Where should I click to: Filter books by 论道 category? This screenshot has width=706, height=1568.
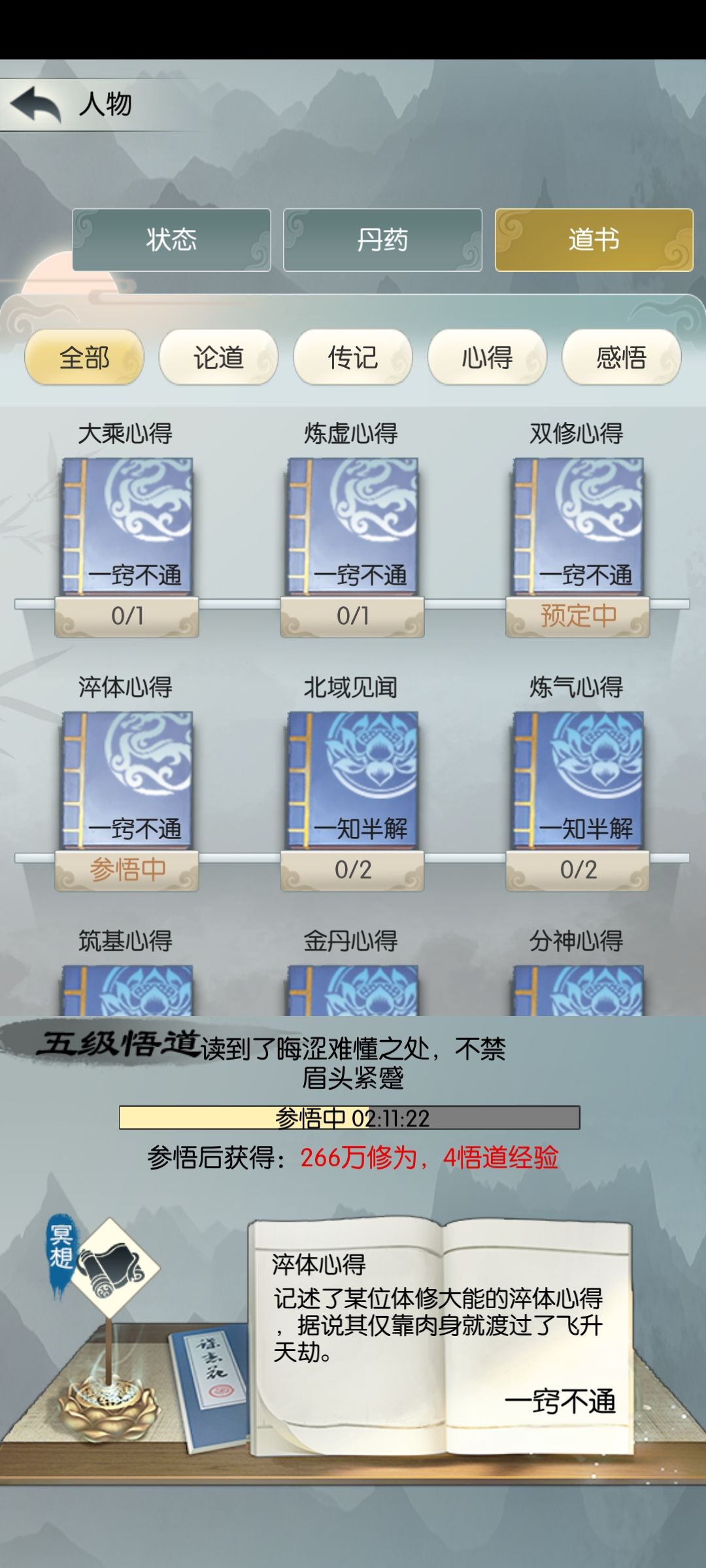[218, 357]
